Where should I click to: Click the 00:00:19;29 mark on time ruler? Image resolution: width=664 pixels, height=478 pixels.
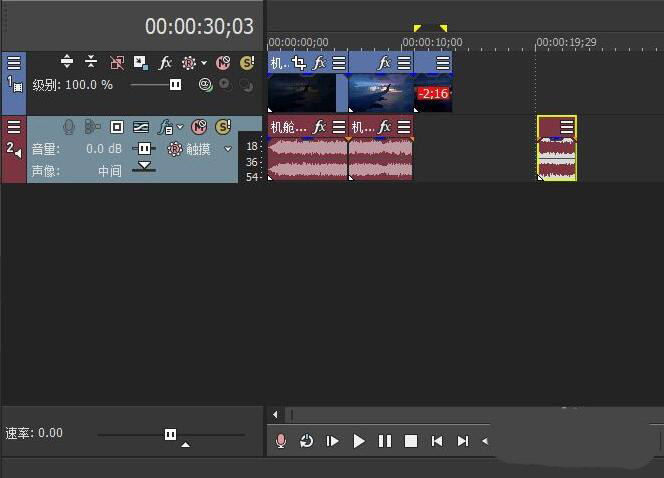[x=566, y=42]
